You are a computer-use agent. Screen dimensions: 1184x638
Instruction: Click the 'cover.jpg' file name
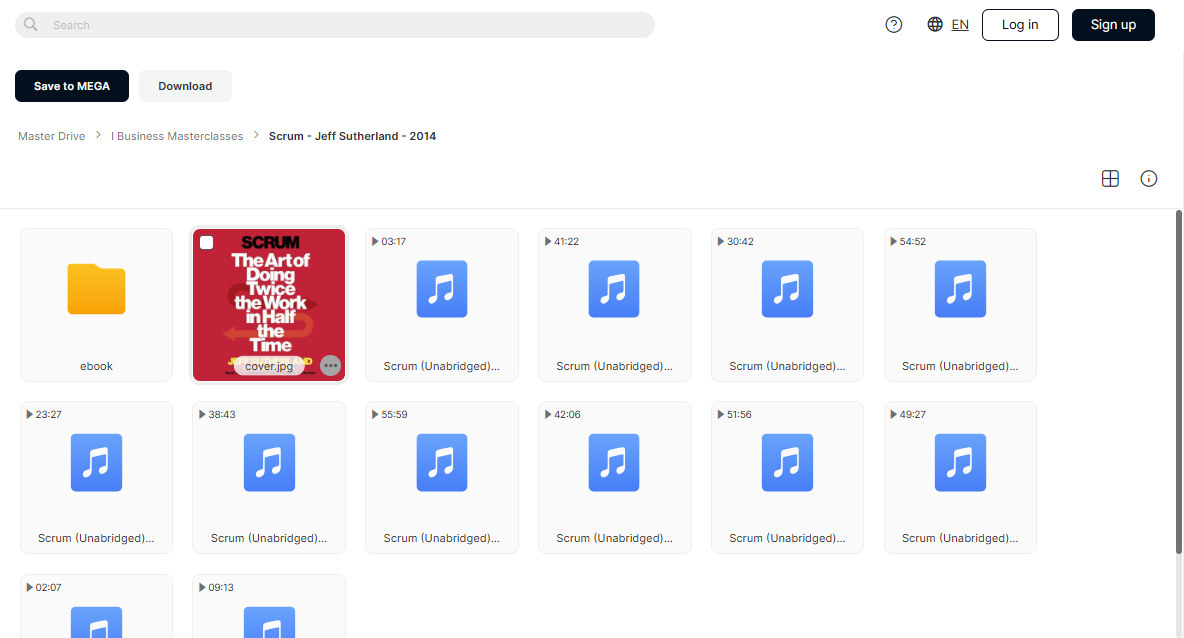click(x=269, y=366)
